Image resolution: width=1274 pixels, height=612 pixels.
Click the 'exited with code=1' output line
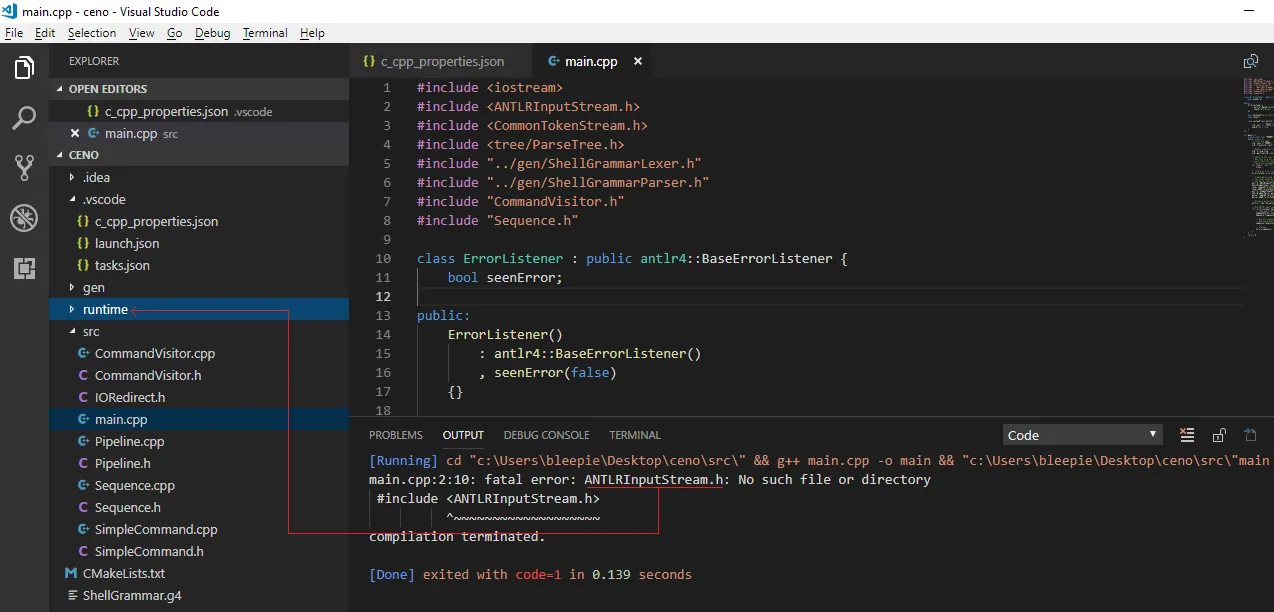tap(530, 575)
